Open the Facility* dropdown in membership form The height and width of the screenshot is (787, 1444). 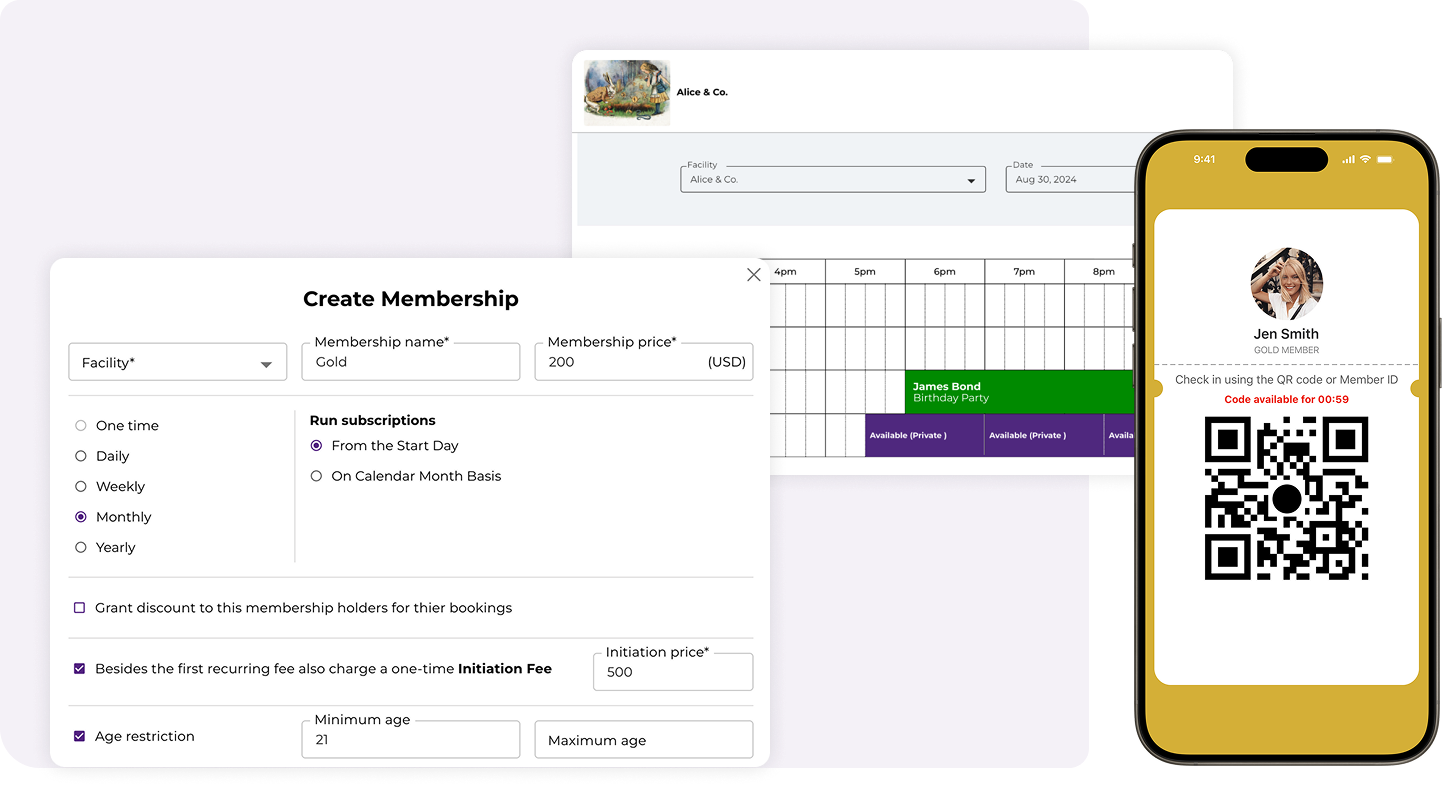[177, 363]
